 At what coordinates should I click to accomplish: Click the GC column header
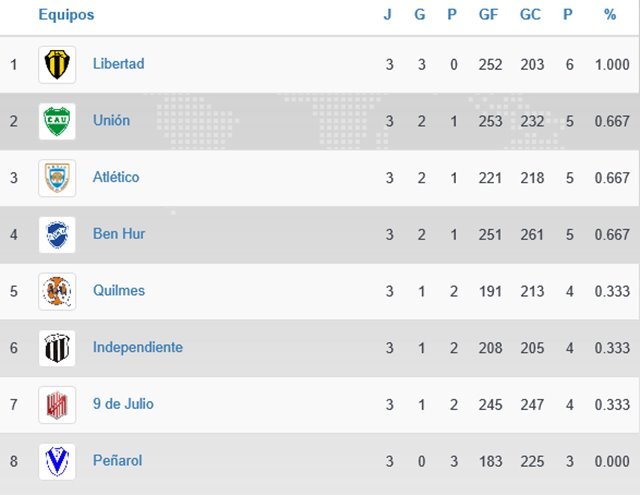coord(532,15)
